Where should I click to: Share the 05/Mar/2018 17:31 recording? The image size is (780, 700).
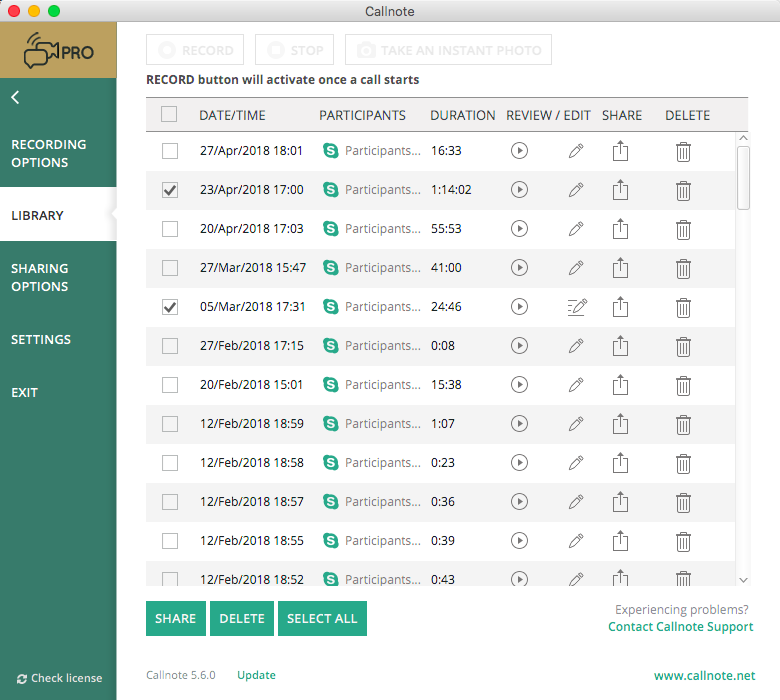click(620, 307)
